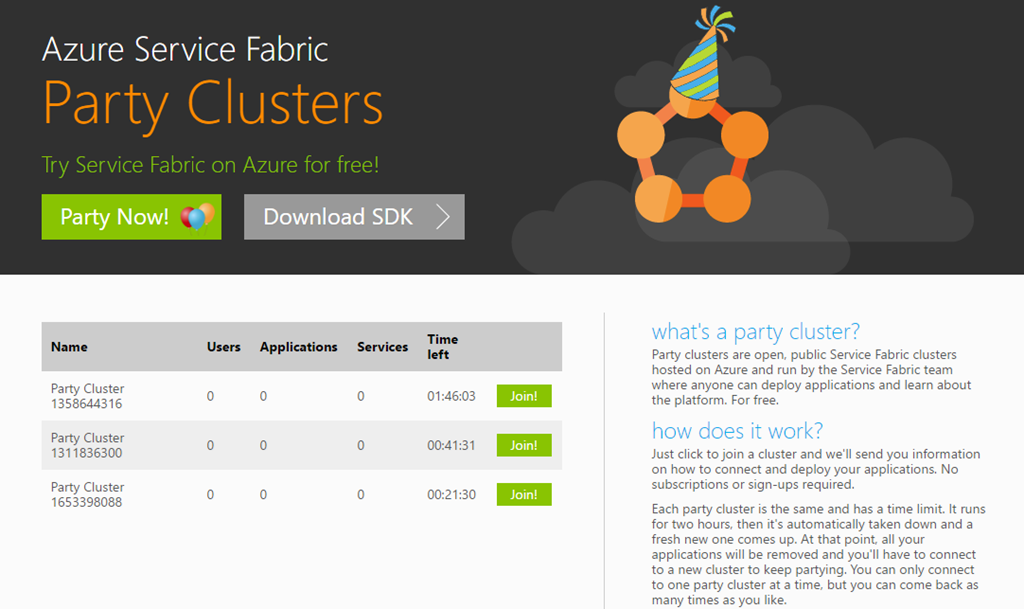Select the Party Cluster 1358644316 name

[x=88, y=396]
